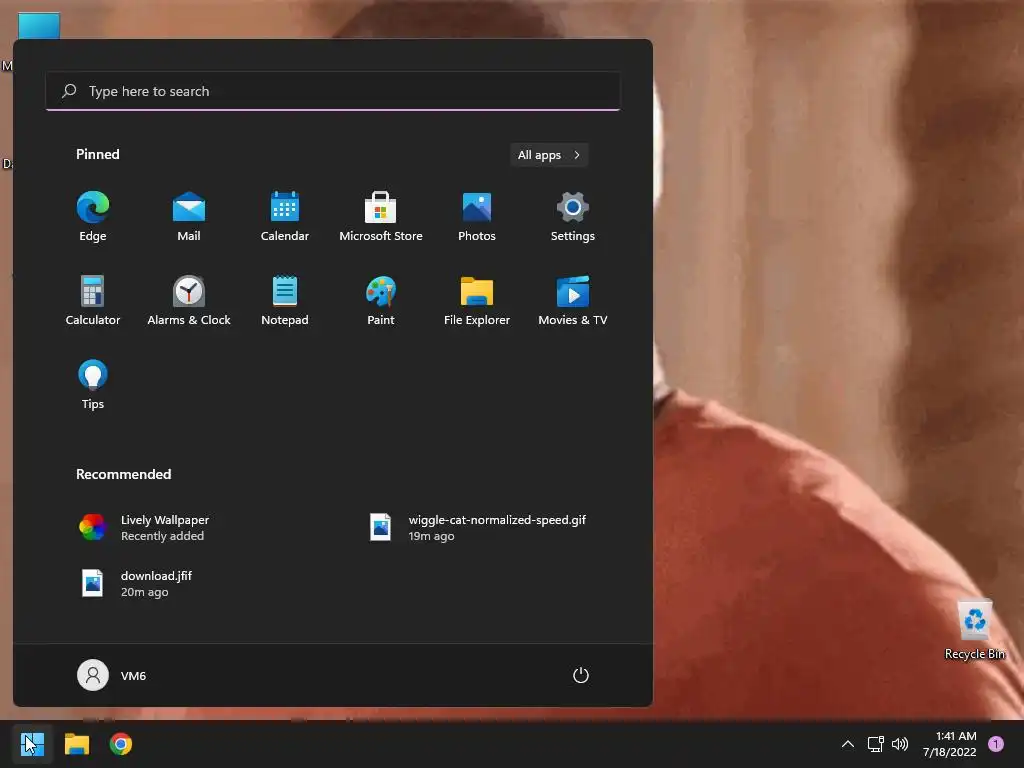Open the Calendar app

[x=285, y=216]
